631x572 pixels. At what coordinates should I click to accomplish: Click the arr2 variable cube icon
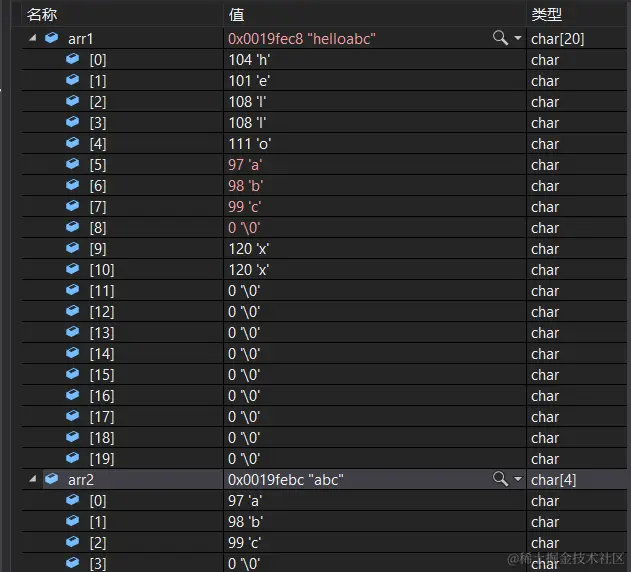[x=52, y=479]
